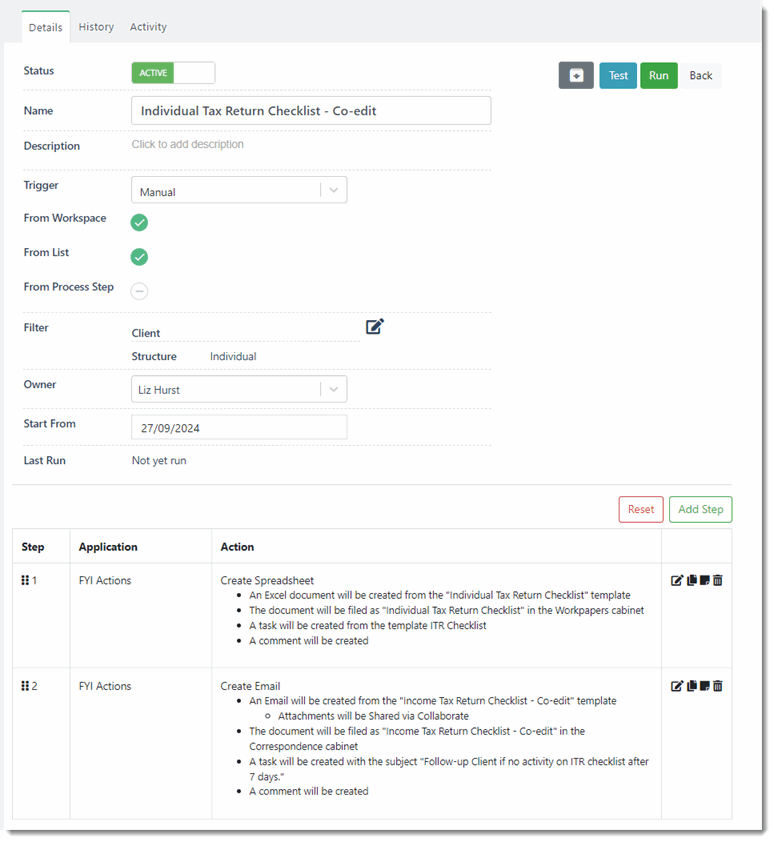774x842 pixels.
Task: Expand the Owner dropdown for Liz Hurst
Action: 239,390
